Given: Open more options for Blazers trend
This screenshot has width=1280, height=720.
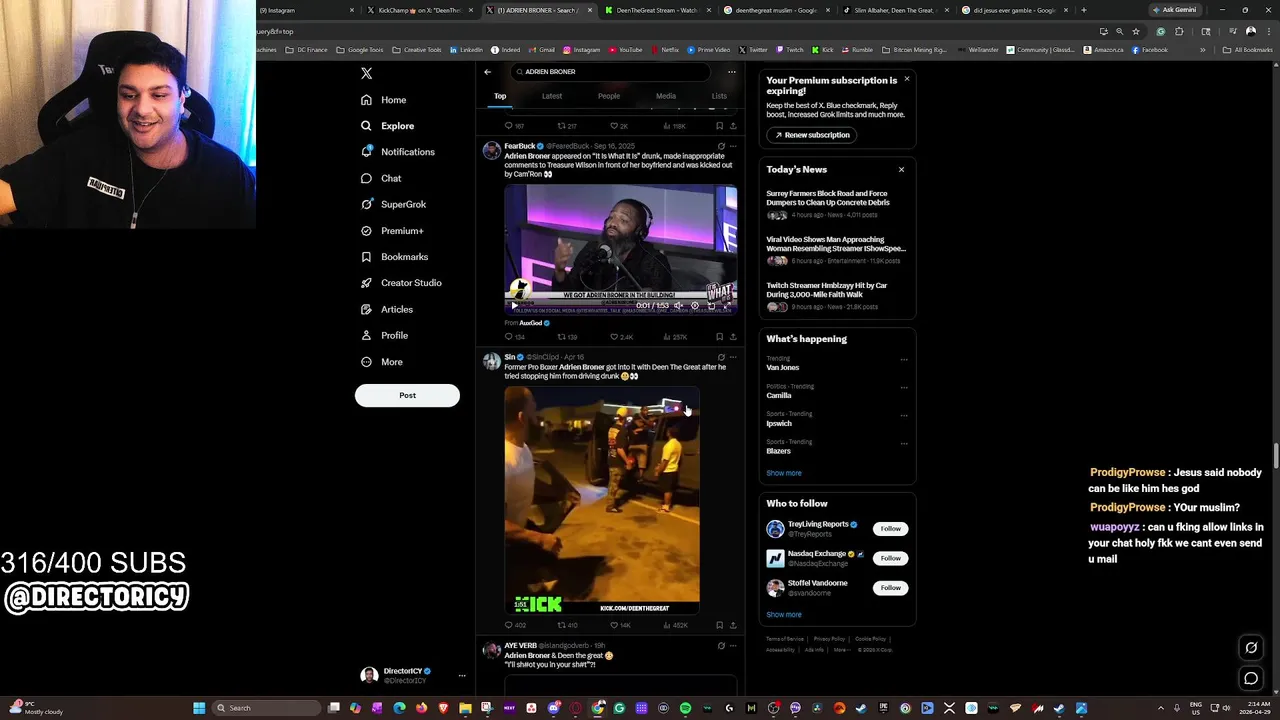Looking at the screenshot, I should pos(904,442).
